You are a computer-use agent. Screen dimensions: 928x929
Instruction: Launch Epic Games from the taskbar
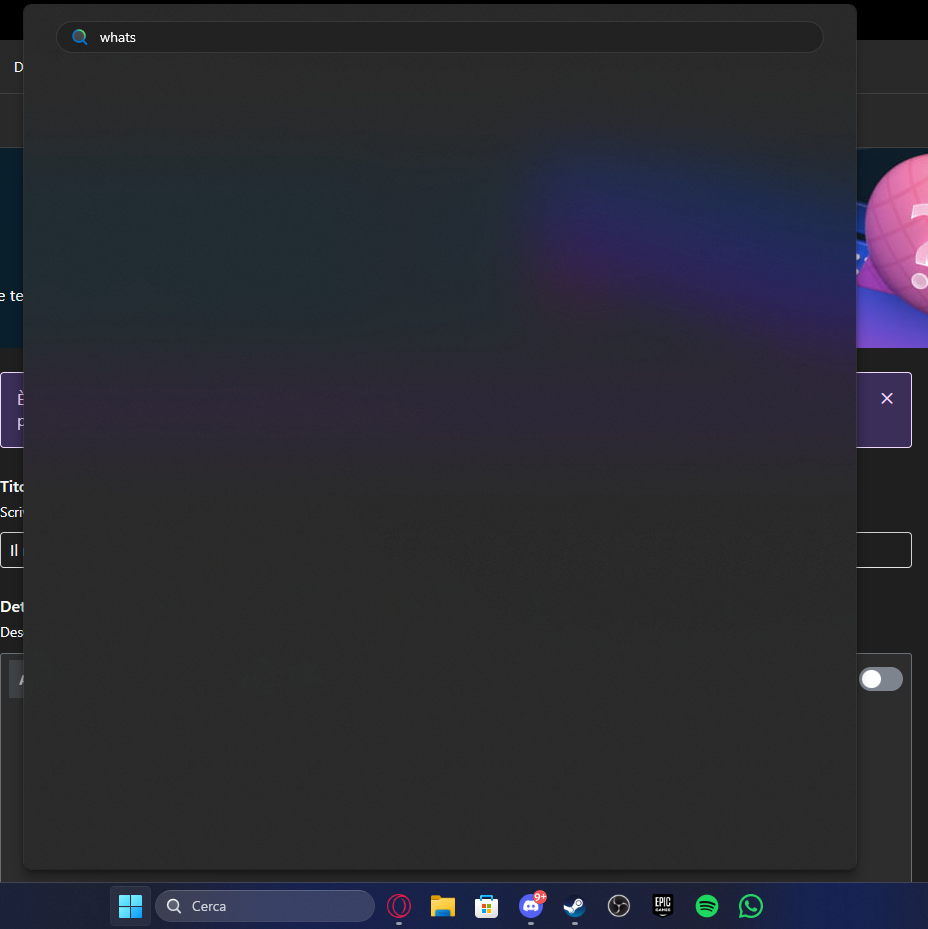pyautogui.click(x=663, y=906)
